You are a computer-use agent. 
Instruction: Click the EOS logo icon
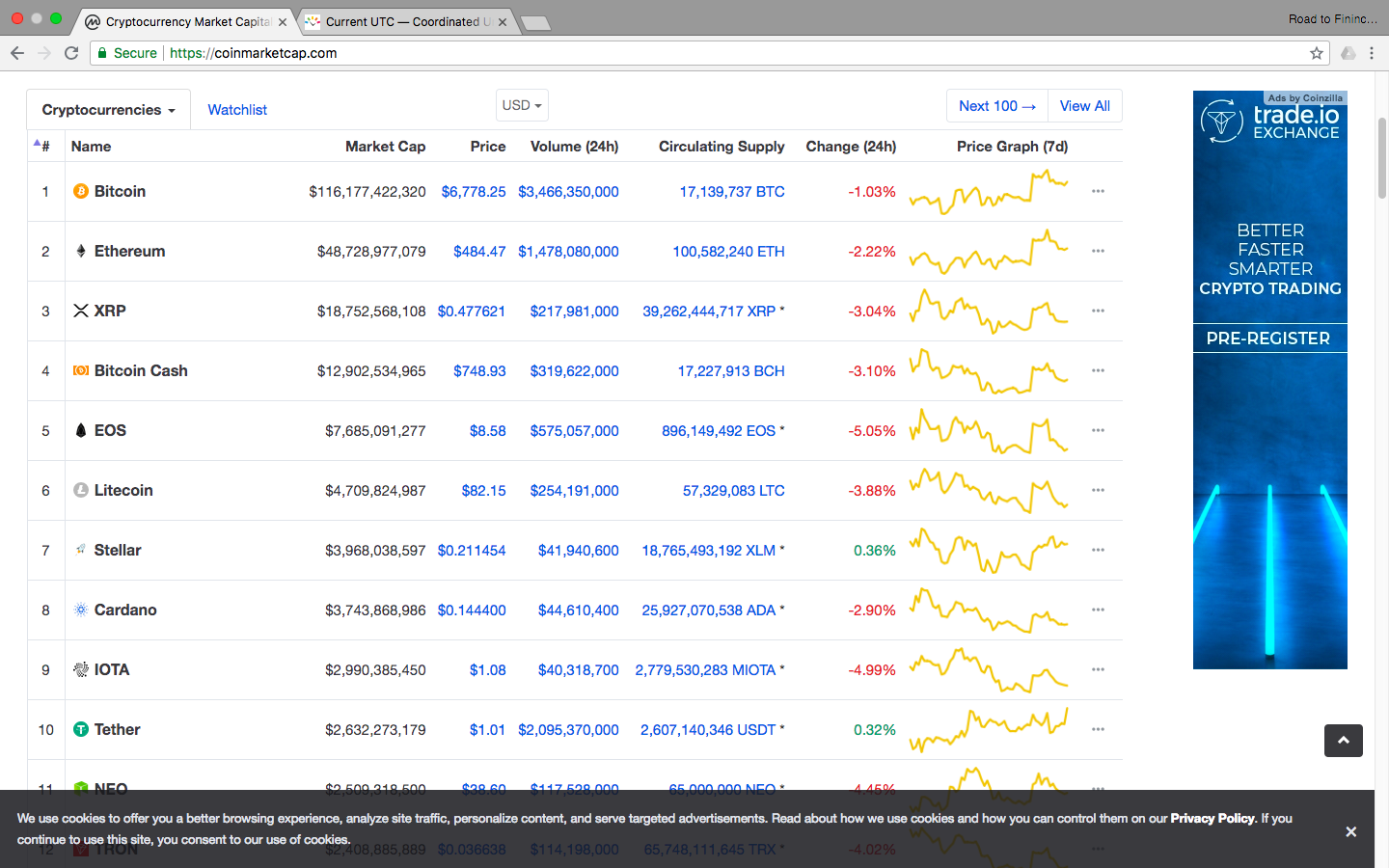tap(81, 430)
